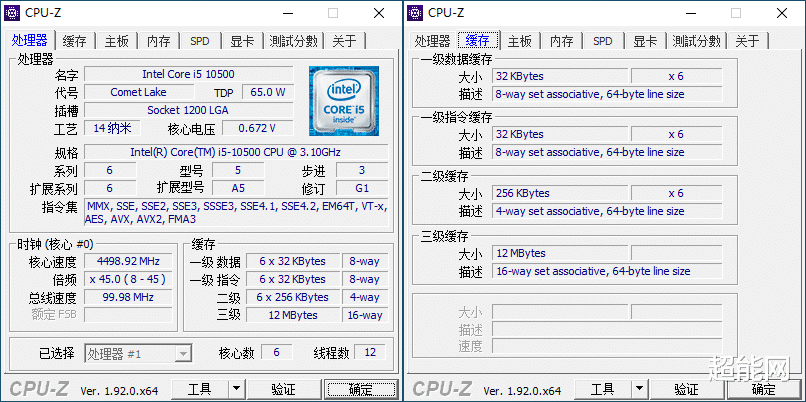Click 验证 button in right window
806x402 pixels.
(686, 390)
